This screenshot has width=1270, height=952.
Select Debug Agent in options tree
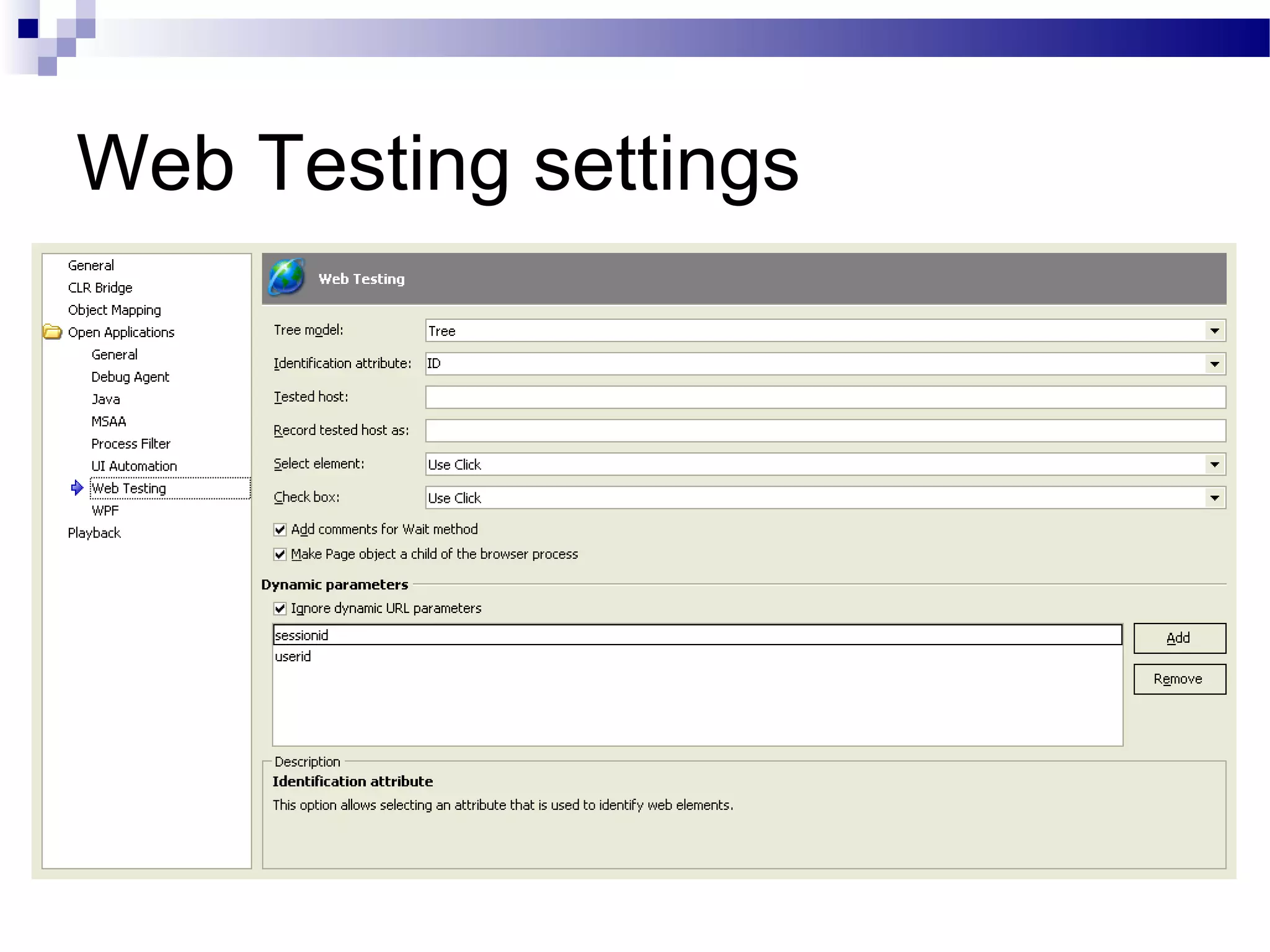coord(130,377)
